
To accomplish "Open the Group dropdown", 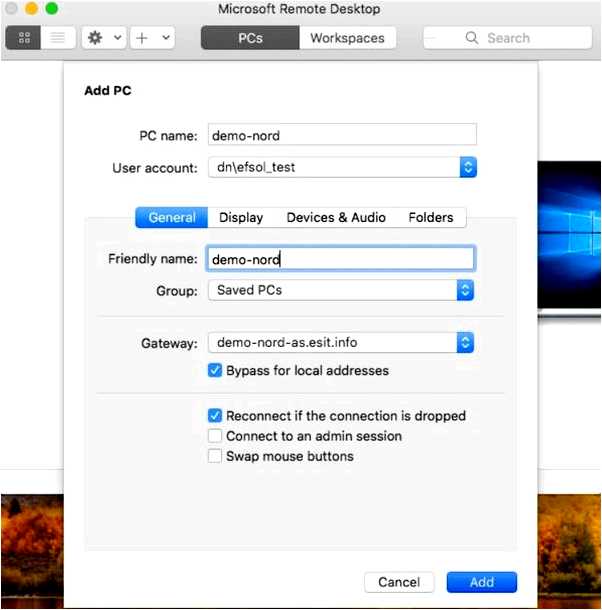I will (x=341, y=290).
